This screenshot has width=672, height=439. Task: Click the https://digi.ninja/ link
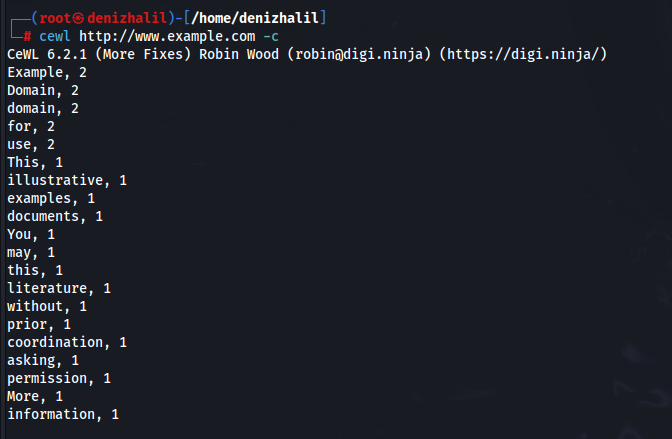click(x=523, y=54)
